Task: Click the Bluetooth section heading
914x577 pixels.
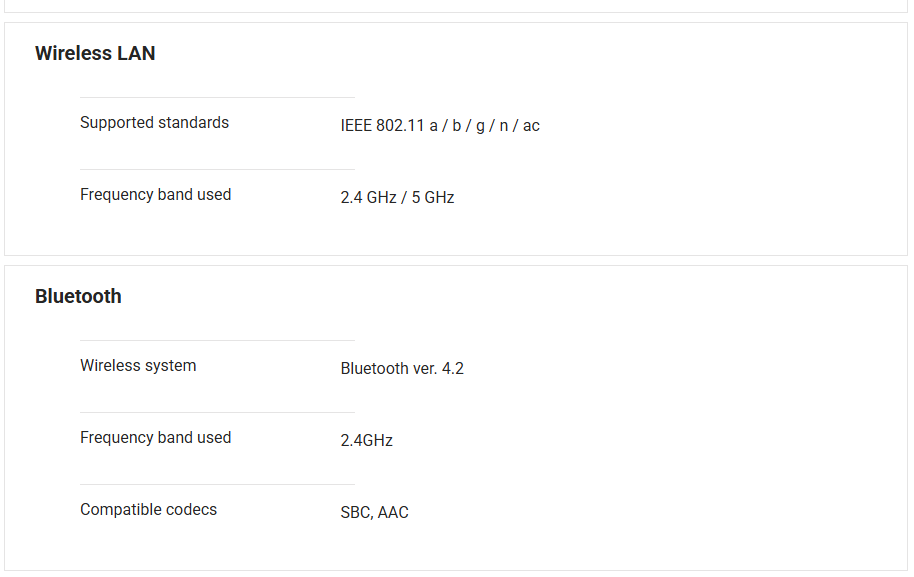Action: point(78,297)
